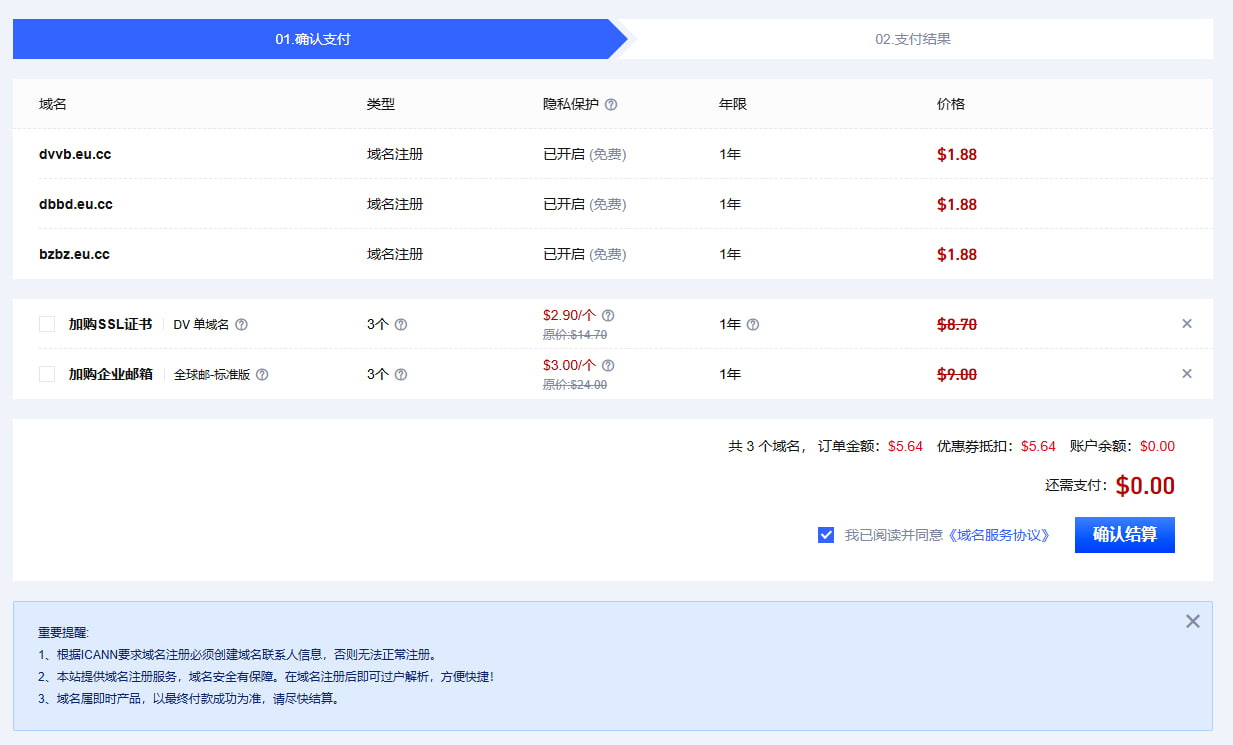Click 原价:$14.70 original price text
The image size is (1233, 745).
click(x=575, y=335)
